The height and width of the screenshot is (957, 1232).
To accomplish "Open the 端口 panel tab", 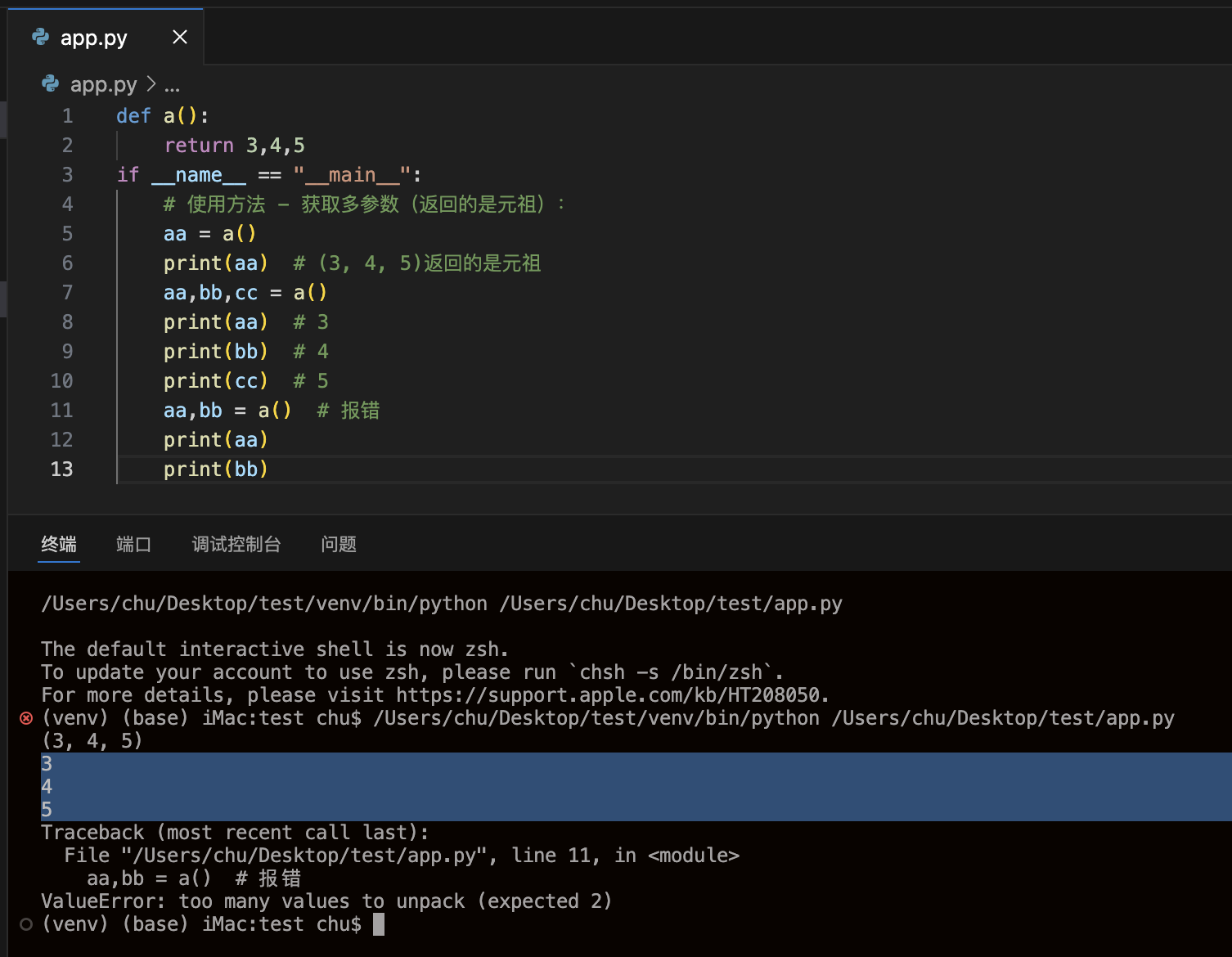I will pos(133,544).
